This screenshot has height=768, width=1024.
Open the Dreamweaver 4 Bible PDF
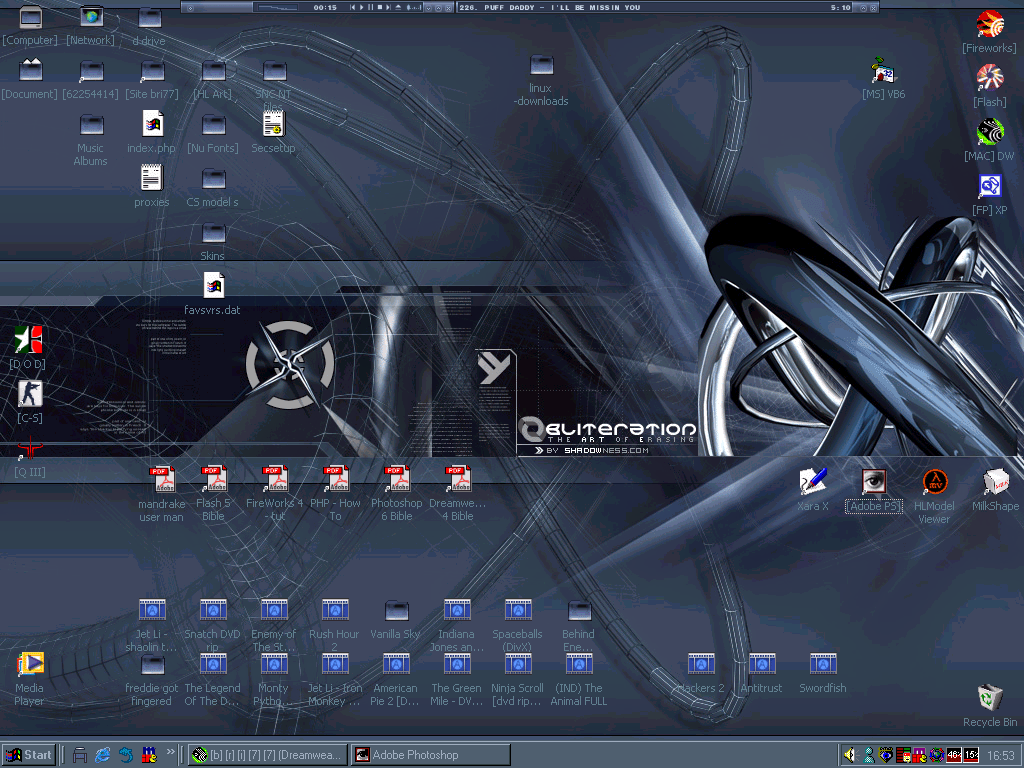[x=458, y=493]
